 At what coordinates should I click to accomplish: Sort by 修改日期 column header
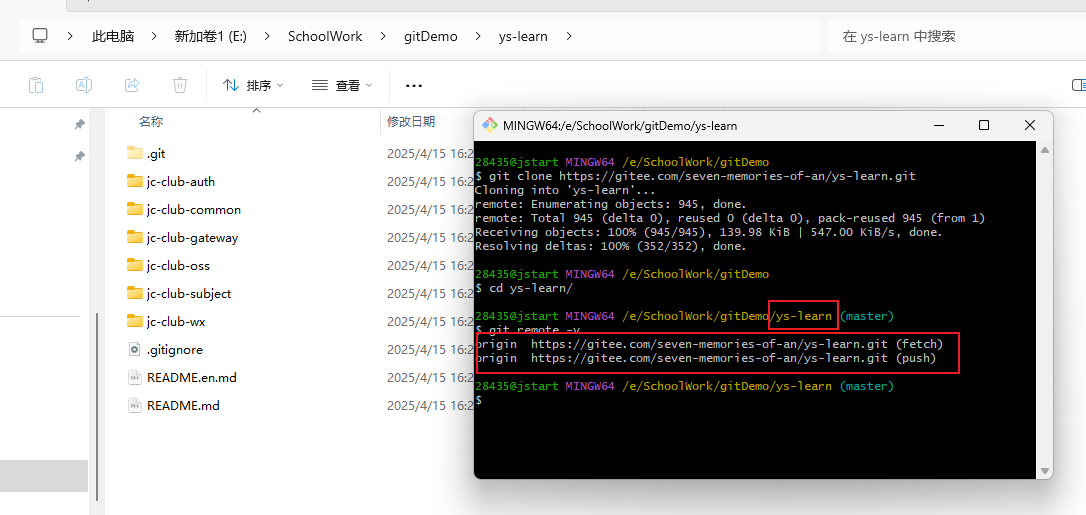(x=411, y=122)
